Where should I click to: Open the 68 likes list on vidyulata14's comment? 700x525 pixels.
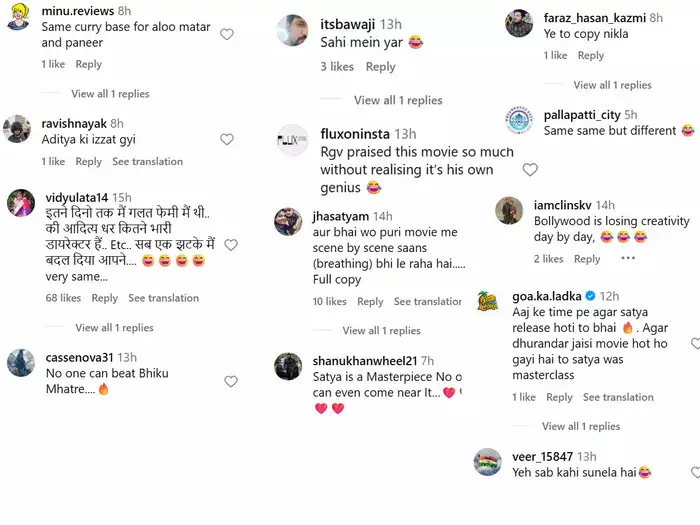63,298
